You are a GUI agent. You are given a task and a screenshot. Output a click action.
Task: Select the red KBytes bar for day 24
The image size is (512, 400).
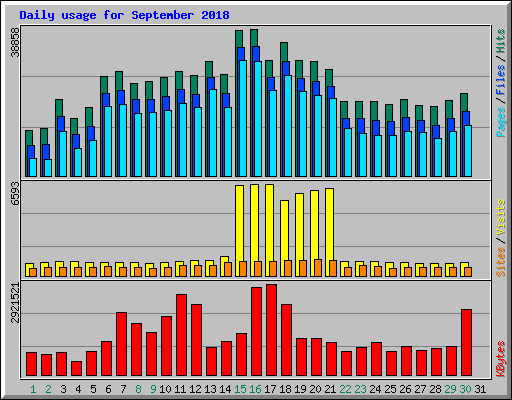376,359
